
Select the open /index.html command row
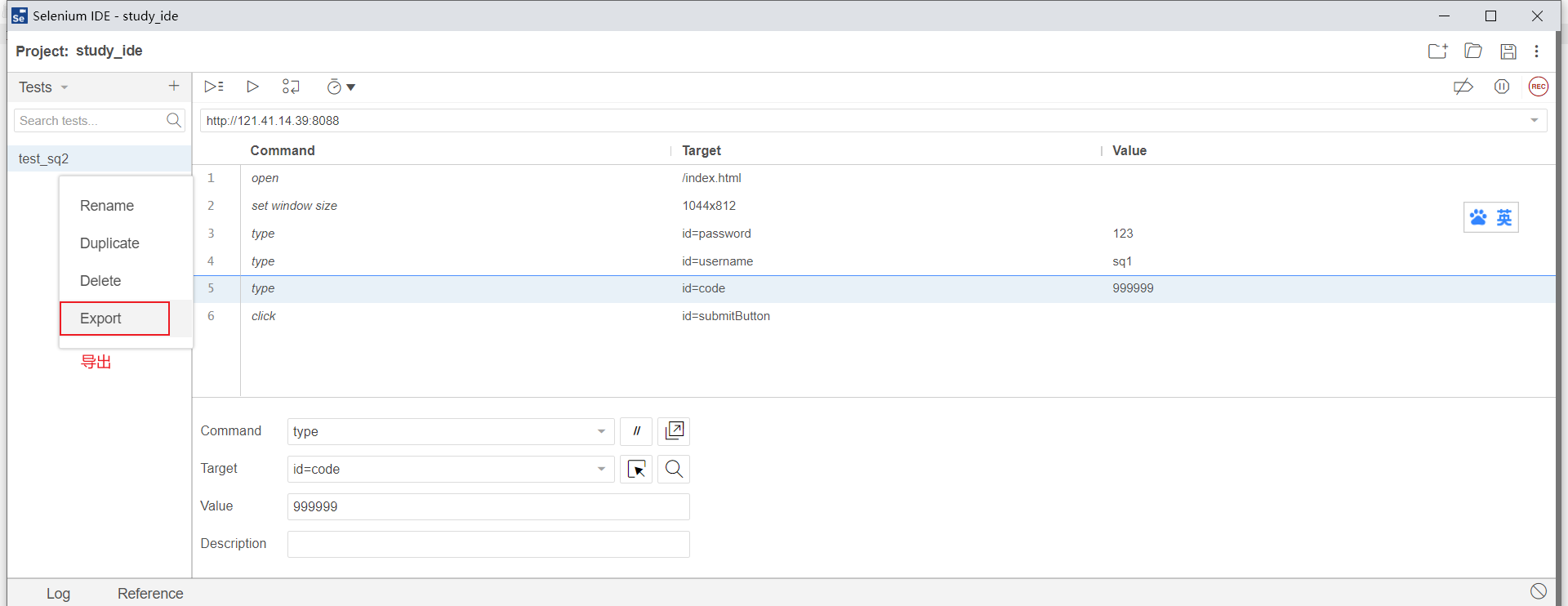pyautogui.click(x=874, y=178)
